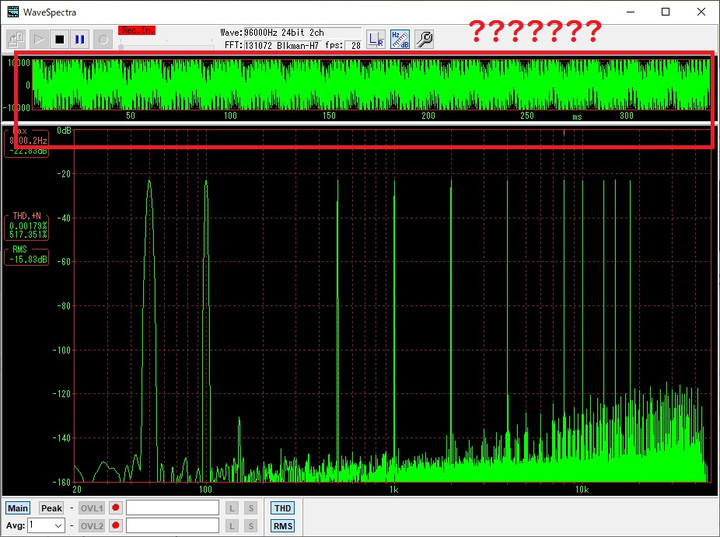Click the RMS level readout -15.83dB
This screenshot has width=720, height=537.
28,260
